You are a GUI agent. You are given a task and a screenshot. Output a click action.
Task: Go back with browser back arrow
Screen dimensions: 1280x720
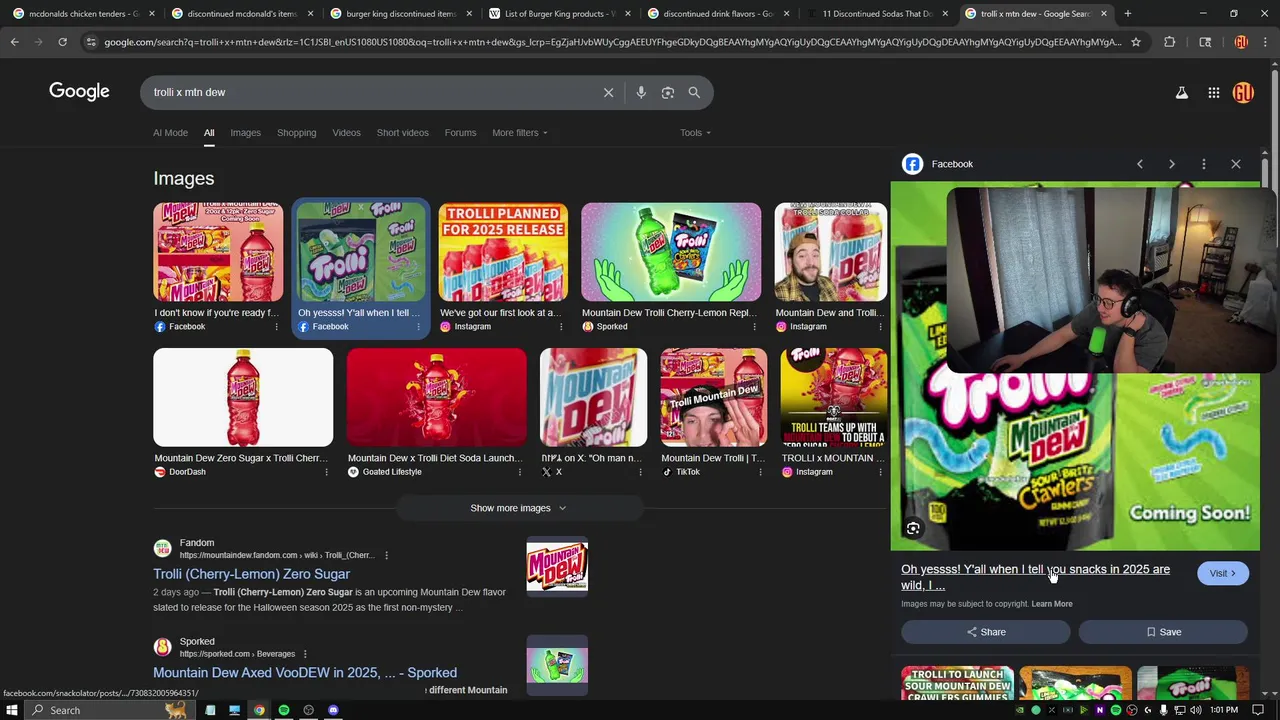tap(14, 42)
